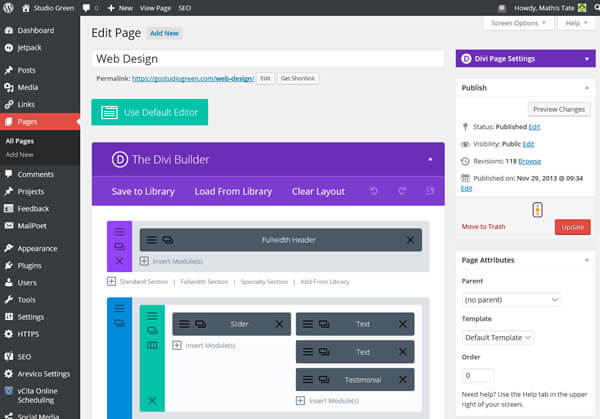600x419 pixels.
Task: Open the Divi Builder history icon
Action: tap(430, 191)
